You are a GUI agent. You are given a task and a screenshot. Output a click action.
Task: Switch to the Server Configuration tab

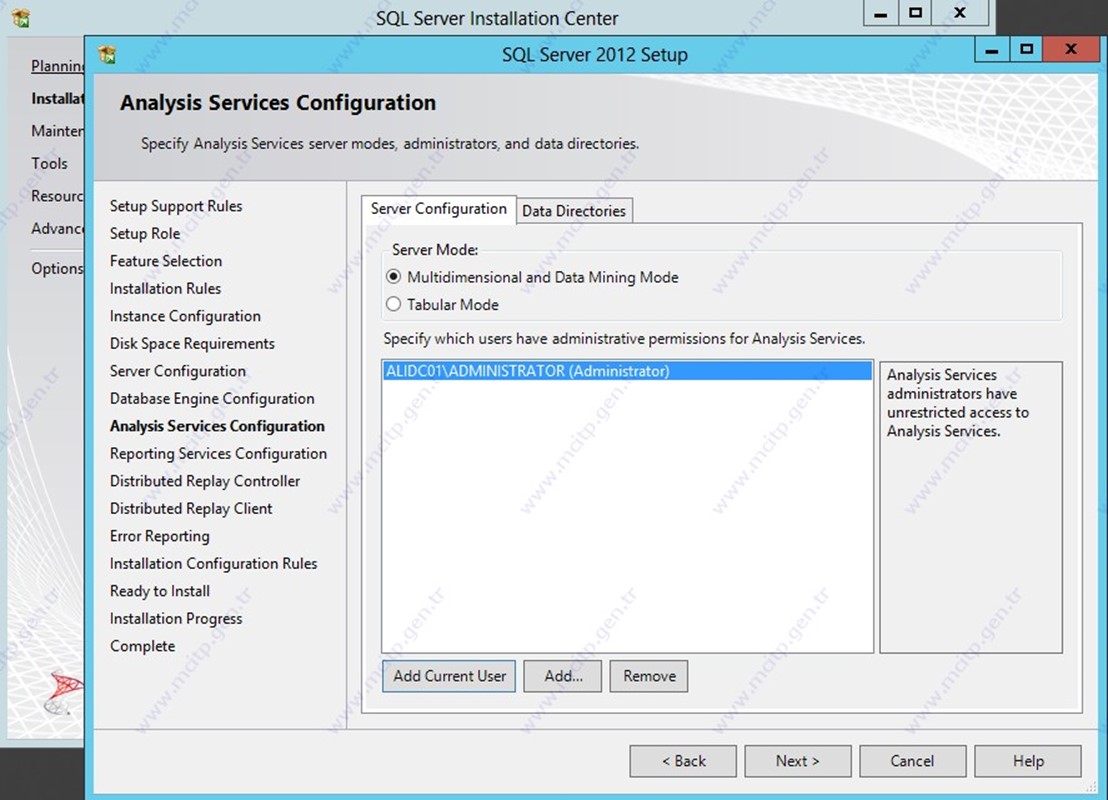[x=439, y=209]
